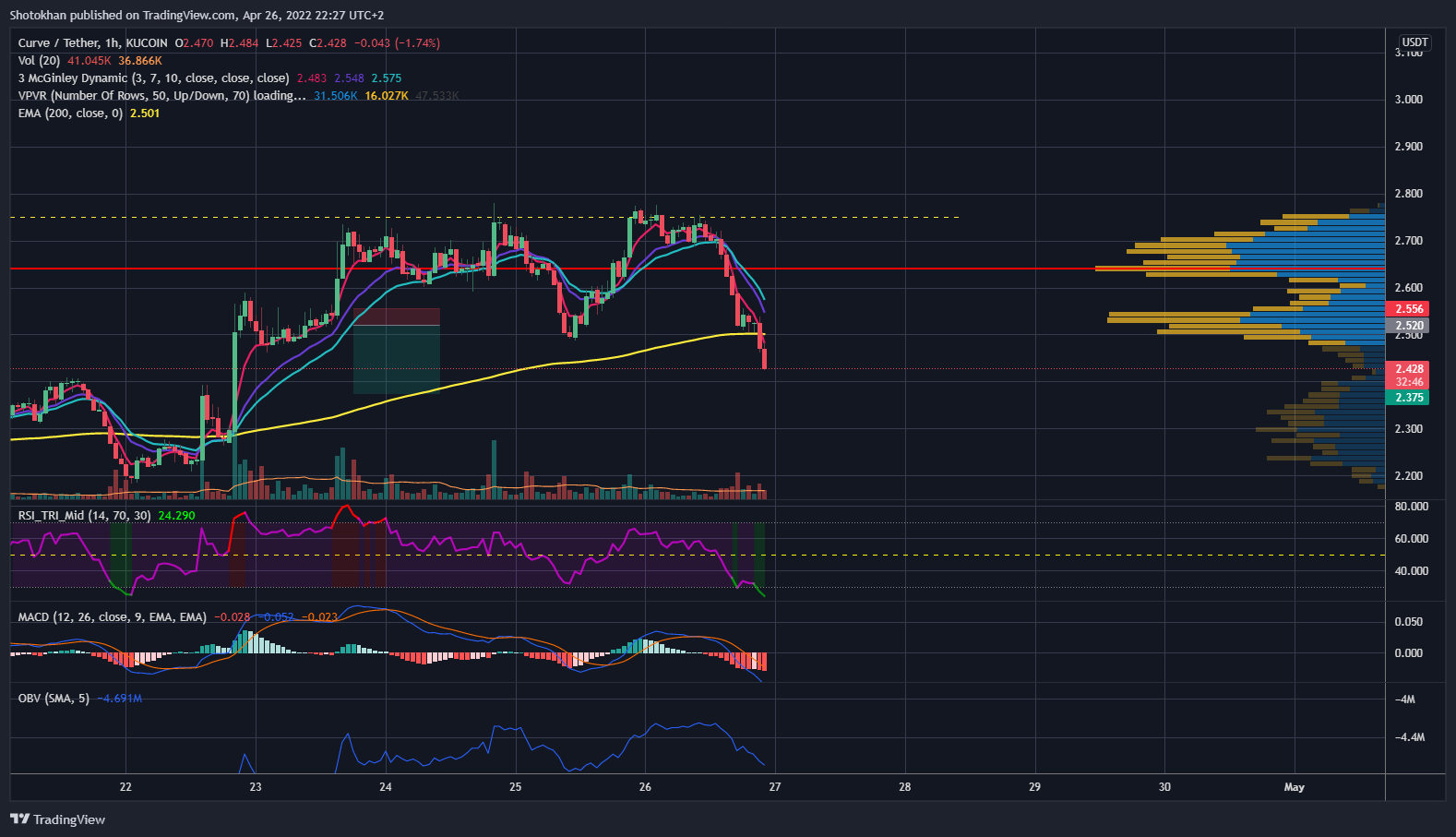Click the VPVR indicator legend
This screenshot has height=837, width=1456.
click(161, 96)
